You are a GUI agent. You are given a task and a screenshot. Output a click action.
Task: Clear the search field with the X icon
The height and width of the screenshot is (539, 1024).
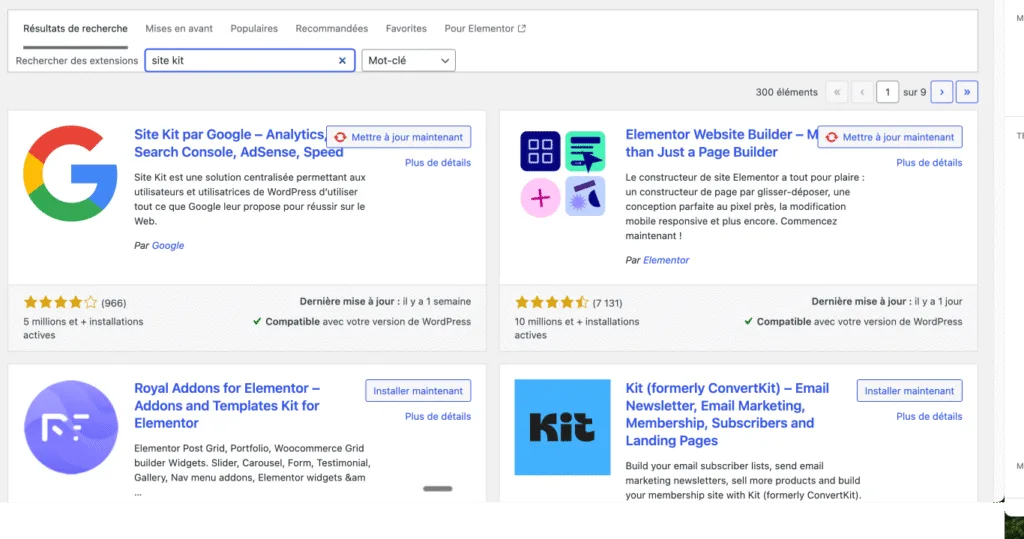[342, 60]
